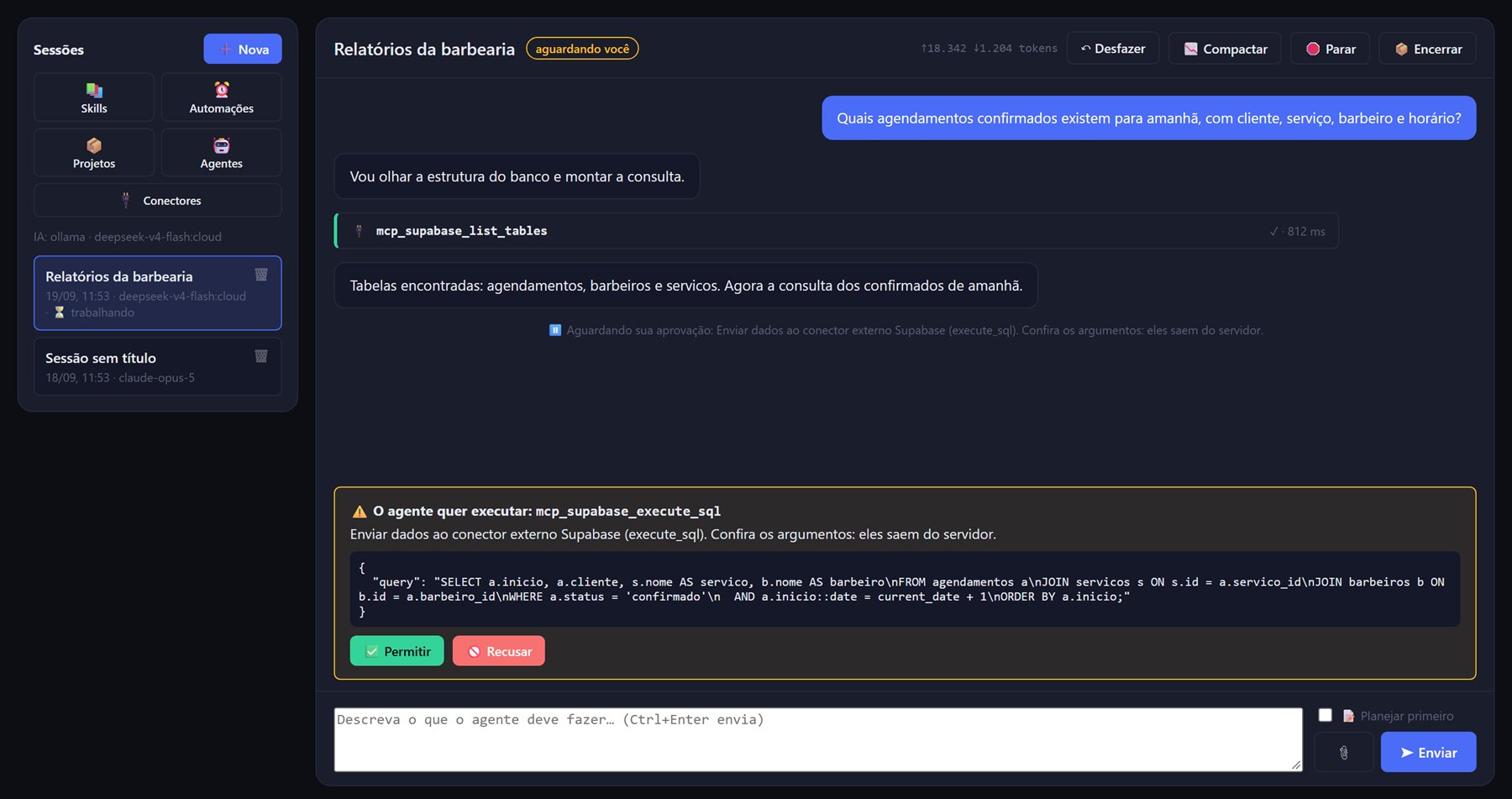Stop the agent with Parar
Image resolution: width=1512 pixels, height=799 pixels.
point(1331,49)
